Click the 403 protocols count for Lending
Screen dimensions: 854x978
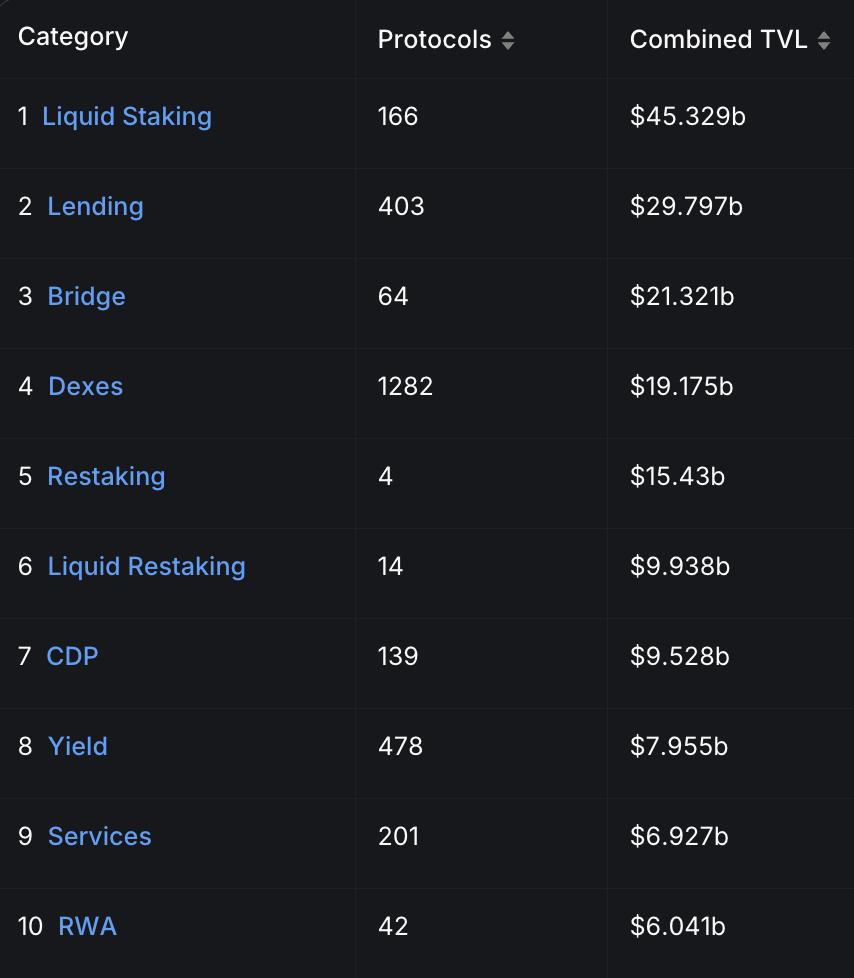(401, 206)
